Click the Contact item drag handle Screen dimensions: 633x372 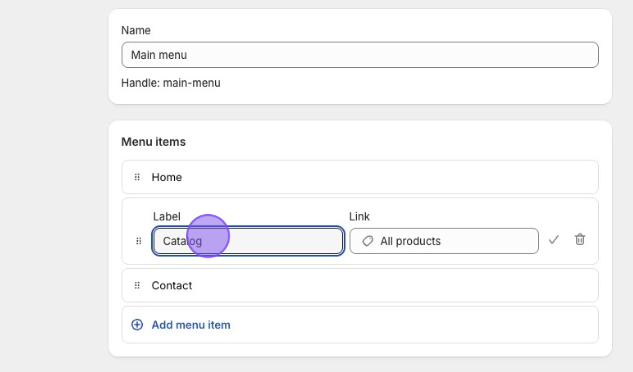point(137,286)
